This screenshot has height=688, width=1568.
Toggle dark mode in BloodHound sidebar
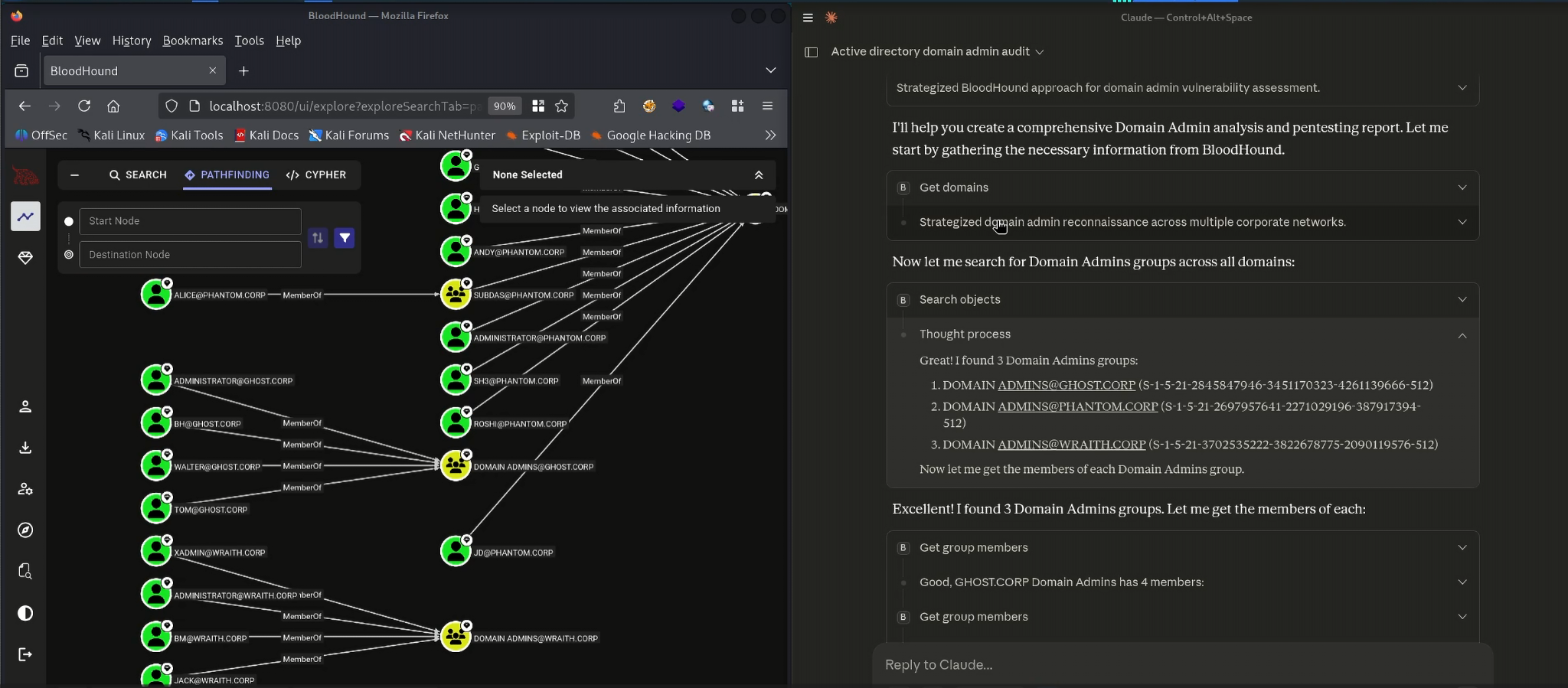(x=25, y=613)
